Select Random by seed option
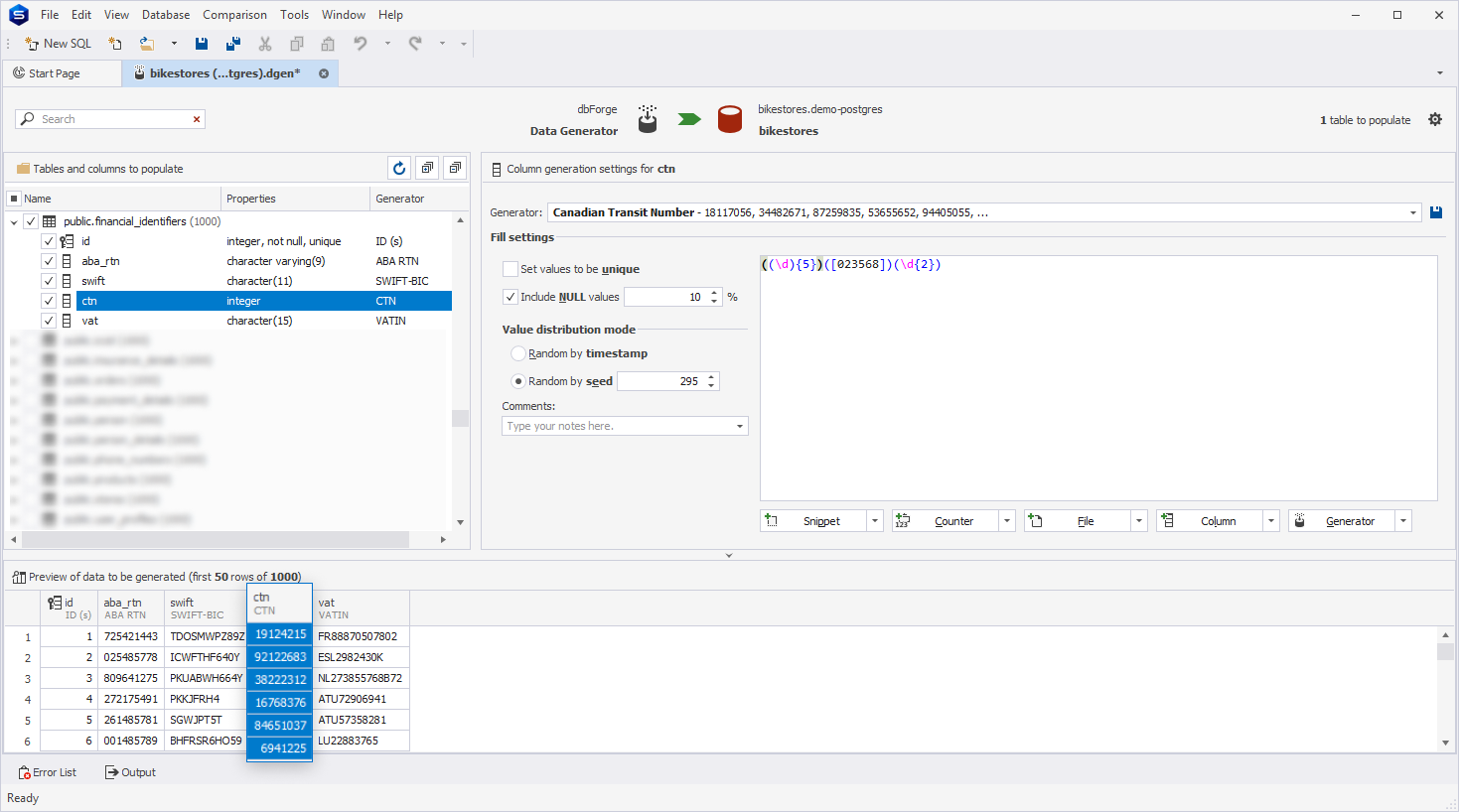Image resolution: width=1459 pixels, height=812 pixels. 518,381
